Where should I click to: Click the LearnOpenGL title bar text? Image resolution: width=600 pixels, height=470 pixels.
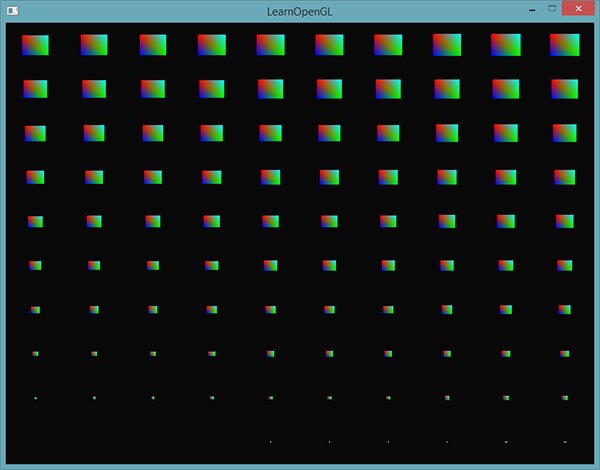[300, 11]
